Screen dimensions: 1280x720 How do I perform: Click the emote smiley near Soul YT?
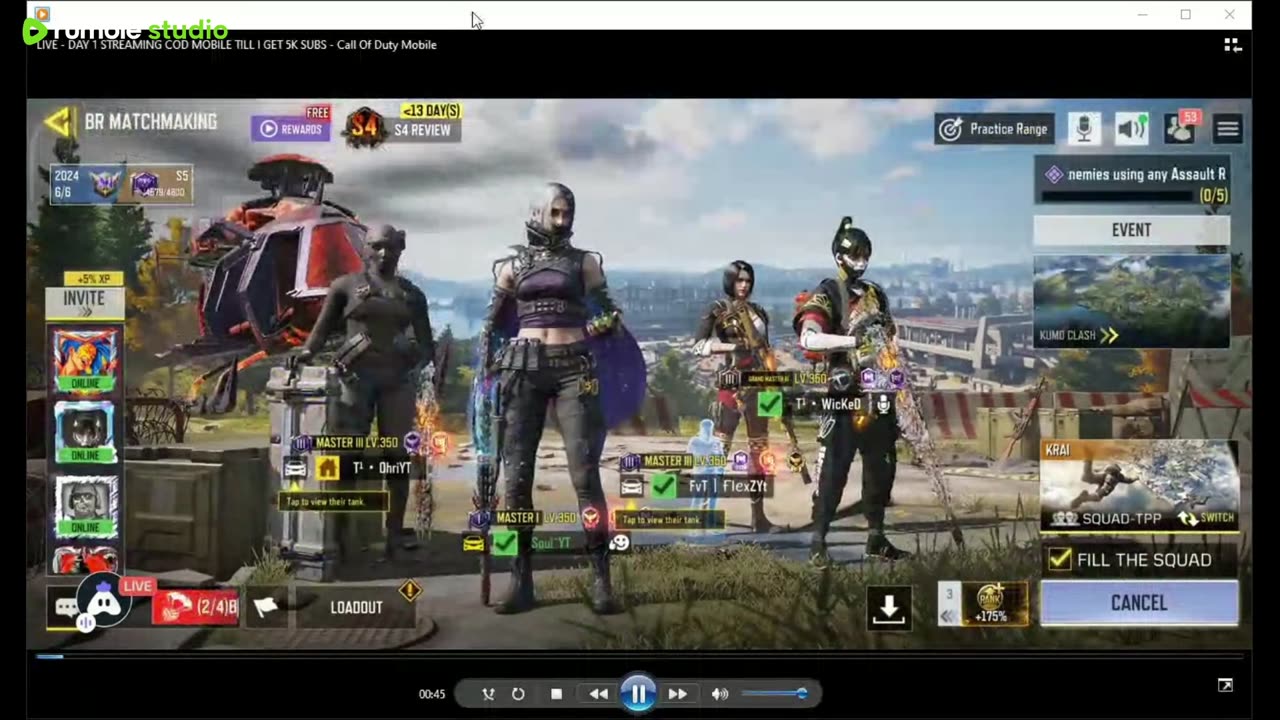(619, 543)
